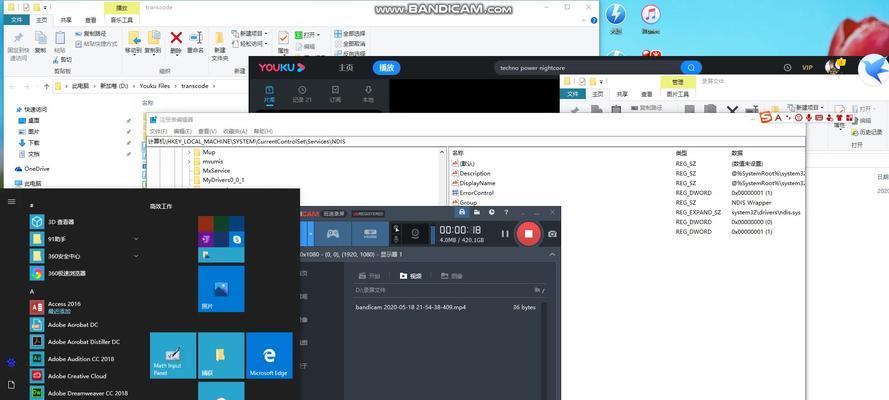Screen dimensions: 889x400
Task: Open Youku 订阅 subscriptions icon
Action: (x=335, y=94)
